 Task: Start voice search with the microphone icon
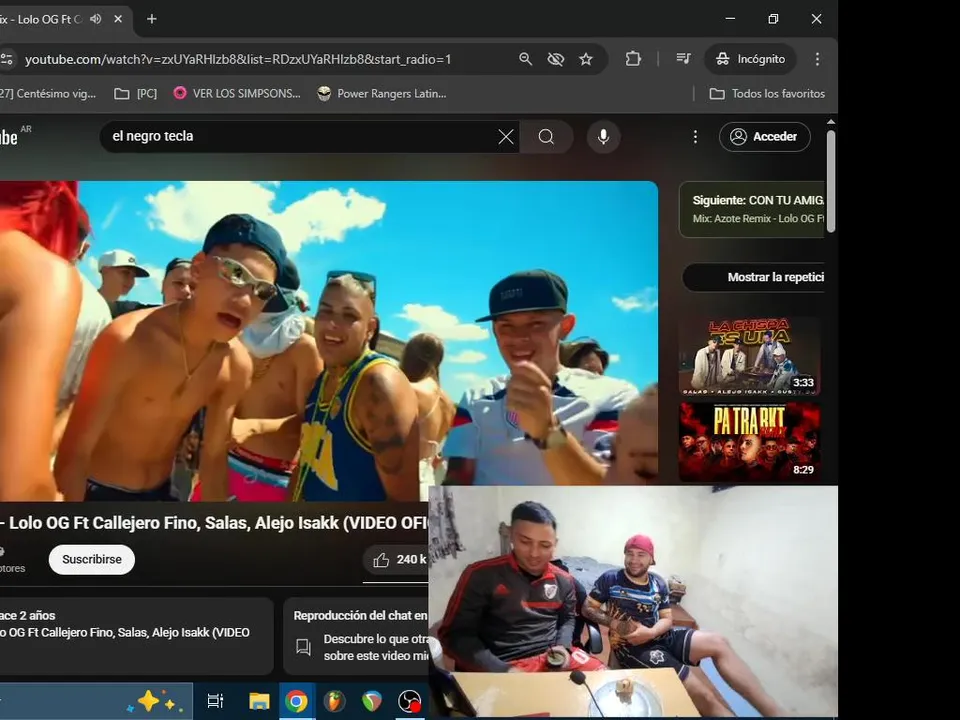click(x=603, y=137)
